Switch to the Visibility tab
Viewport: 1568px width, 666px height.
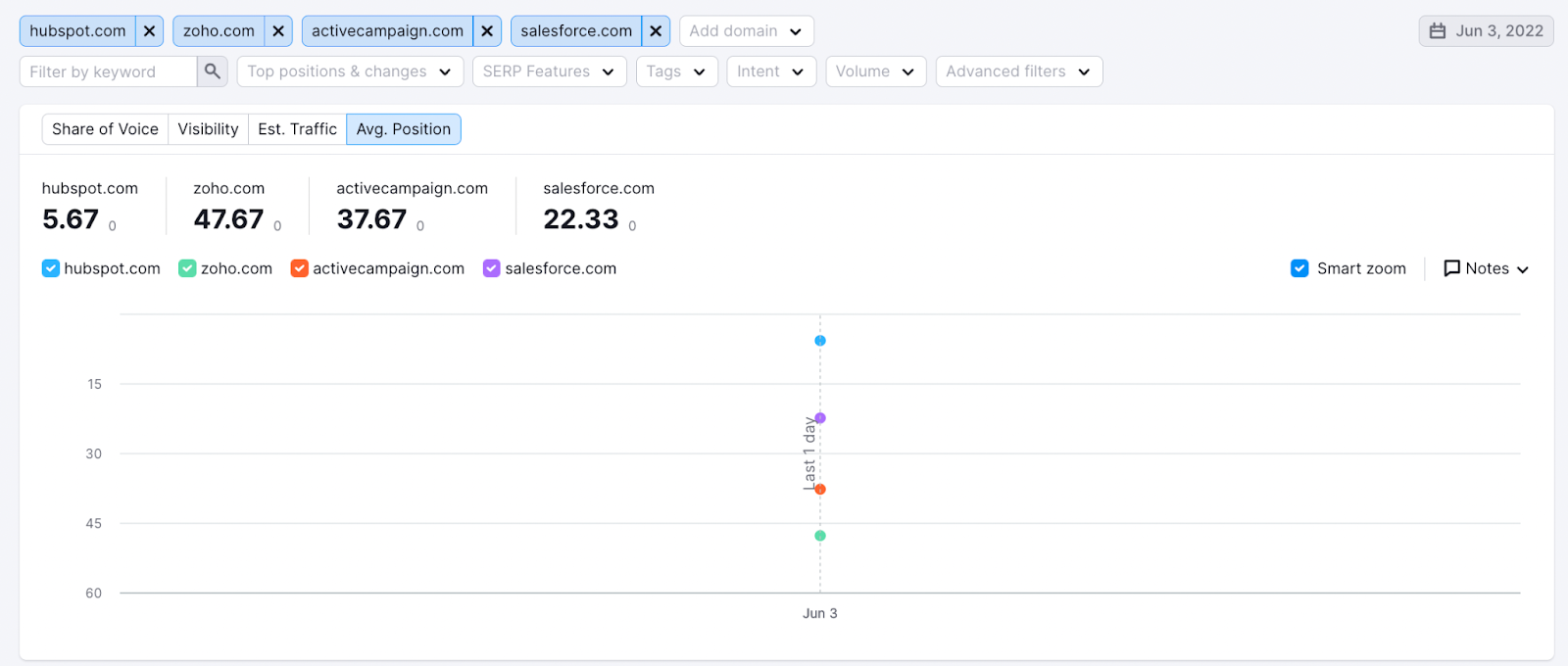[x=208, y=129]
